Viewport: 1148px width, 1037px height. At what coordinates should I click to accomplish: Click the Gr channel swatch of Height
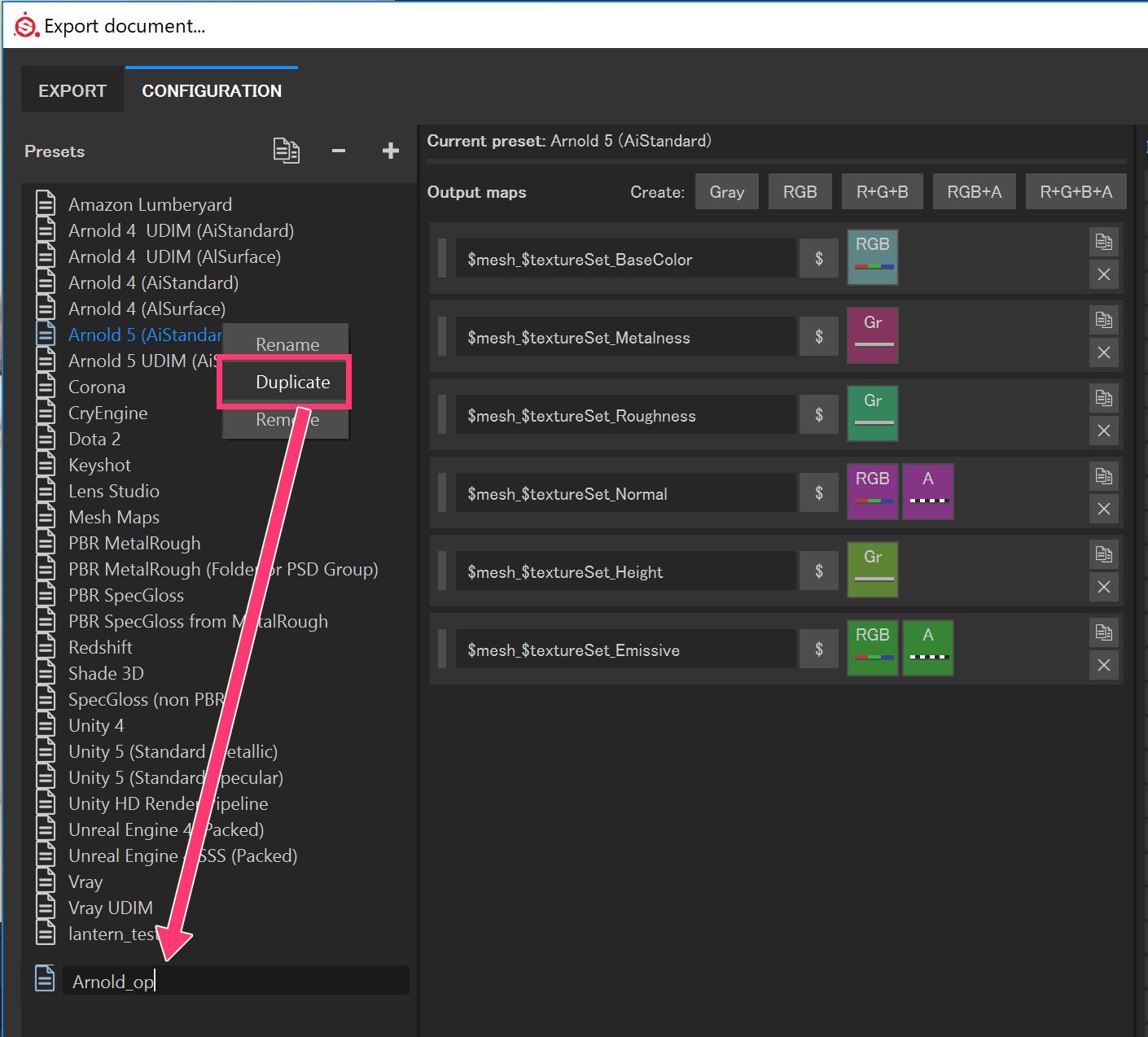pyautogui.click(x=873, y=570)
